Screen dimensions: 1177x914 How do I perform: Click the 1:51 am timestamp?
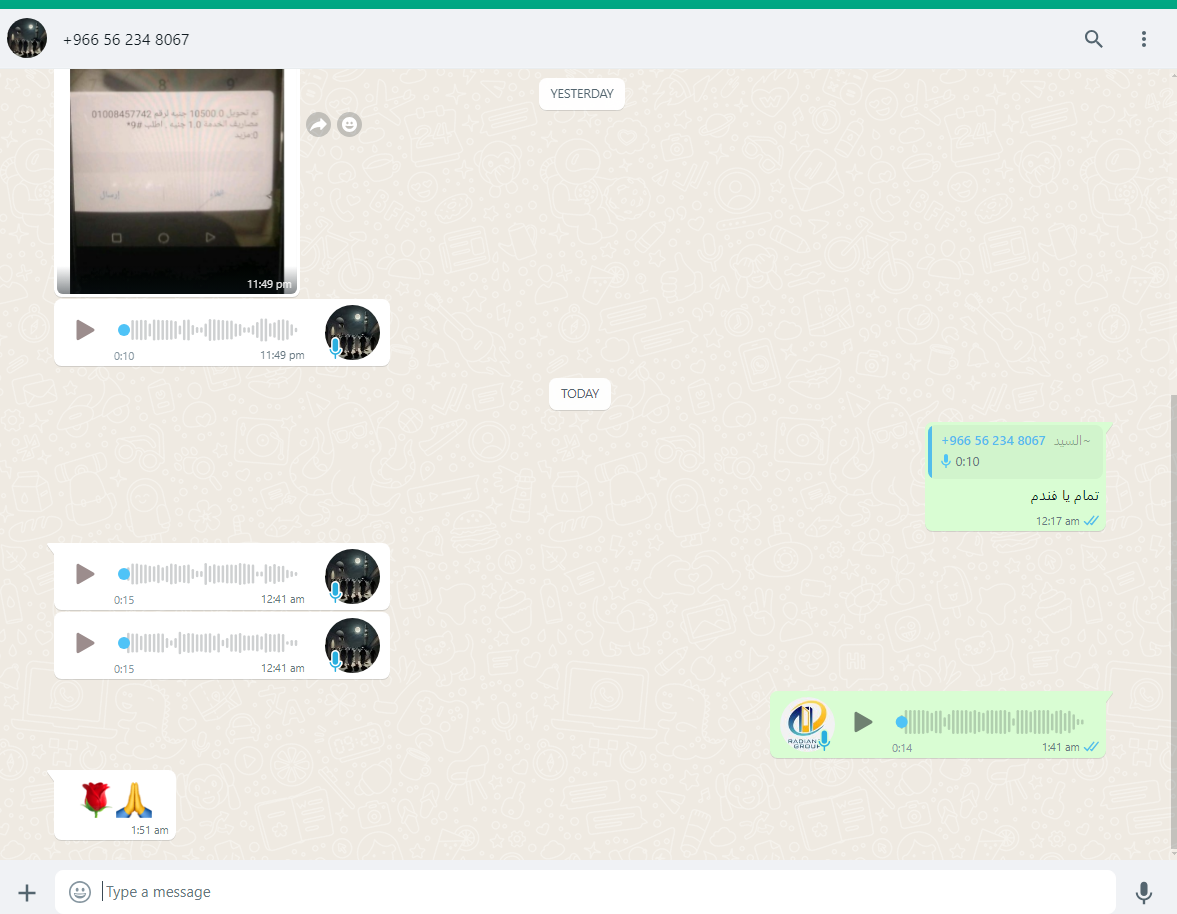coord(149,830)
